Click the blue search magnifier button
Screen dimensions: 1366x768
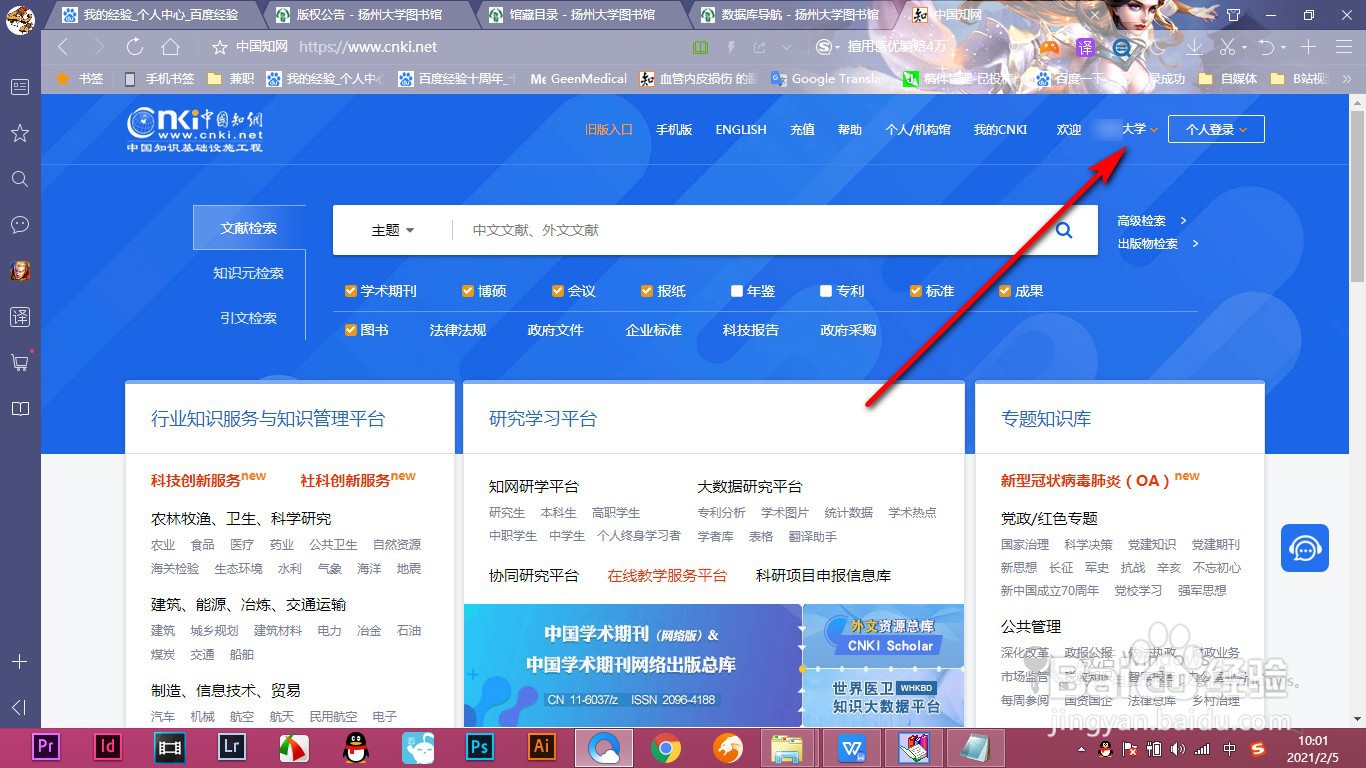coord(1064,230)
